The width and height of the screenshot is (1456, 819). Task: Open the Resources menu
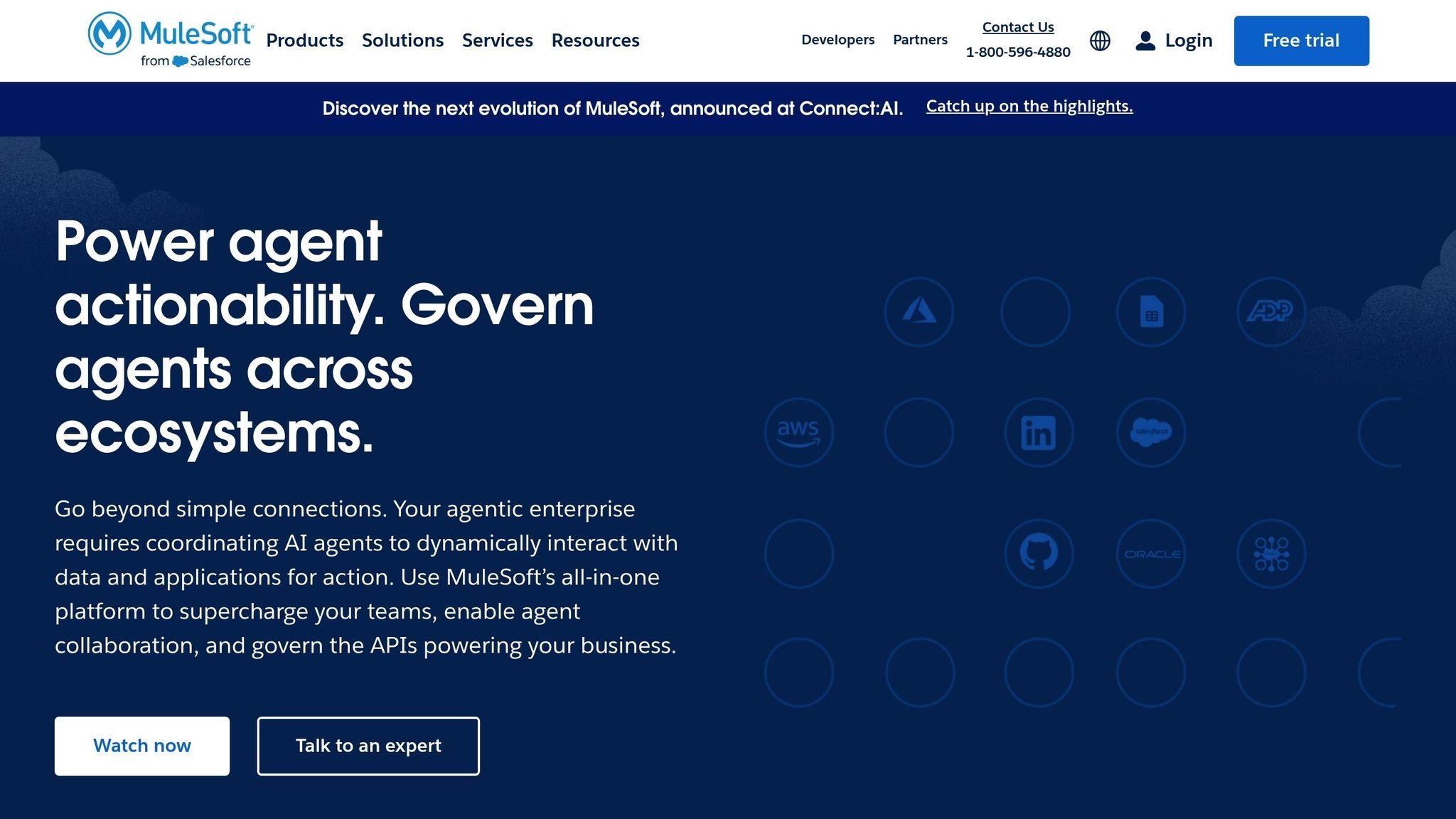596,41
